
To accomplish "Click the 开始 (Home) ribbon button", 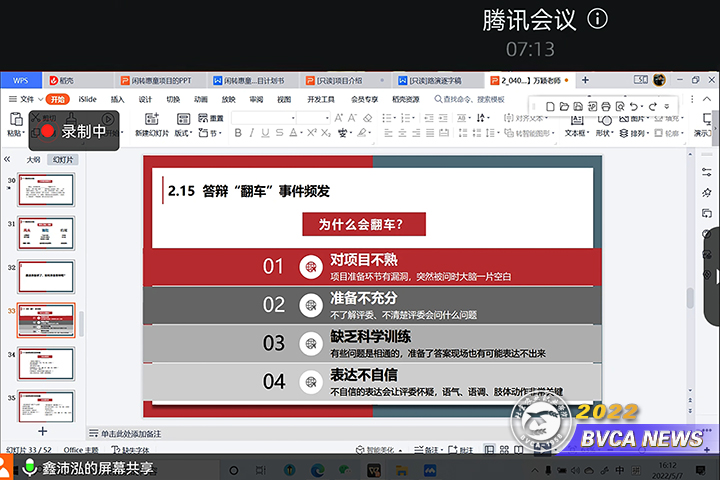I will pyautogui.click(x=58, y=99).
